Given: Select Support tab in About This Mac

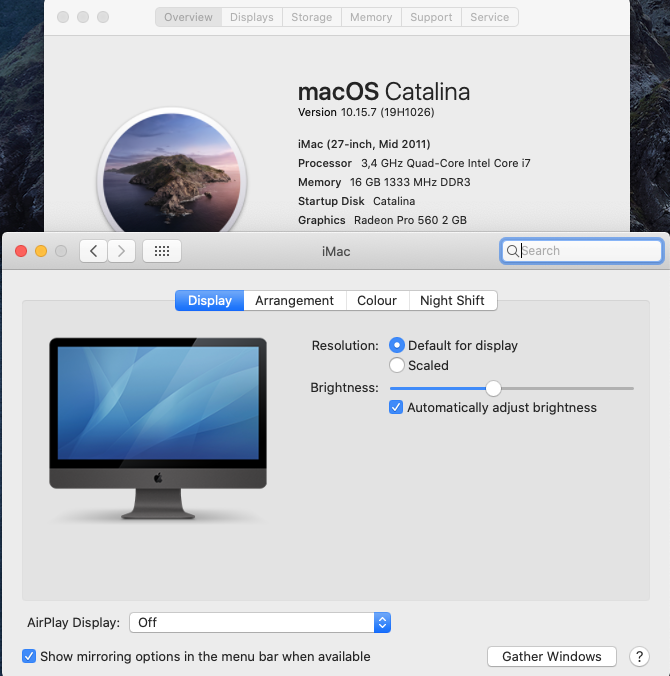Looking at the screenshot, I should [431, 17].
